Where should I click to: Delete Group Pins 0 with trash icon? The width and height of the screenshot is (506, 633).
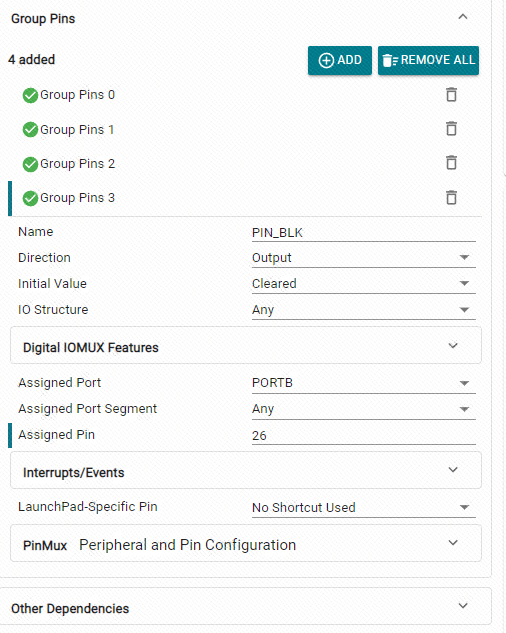(x=451, y=95)
